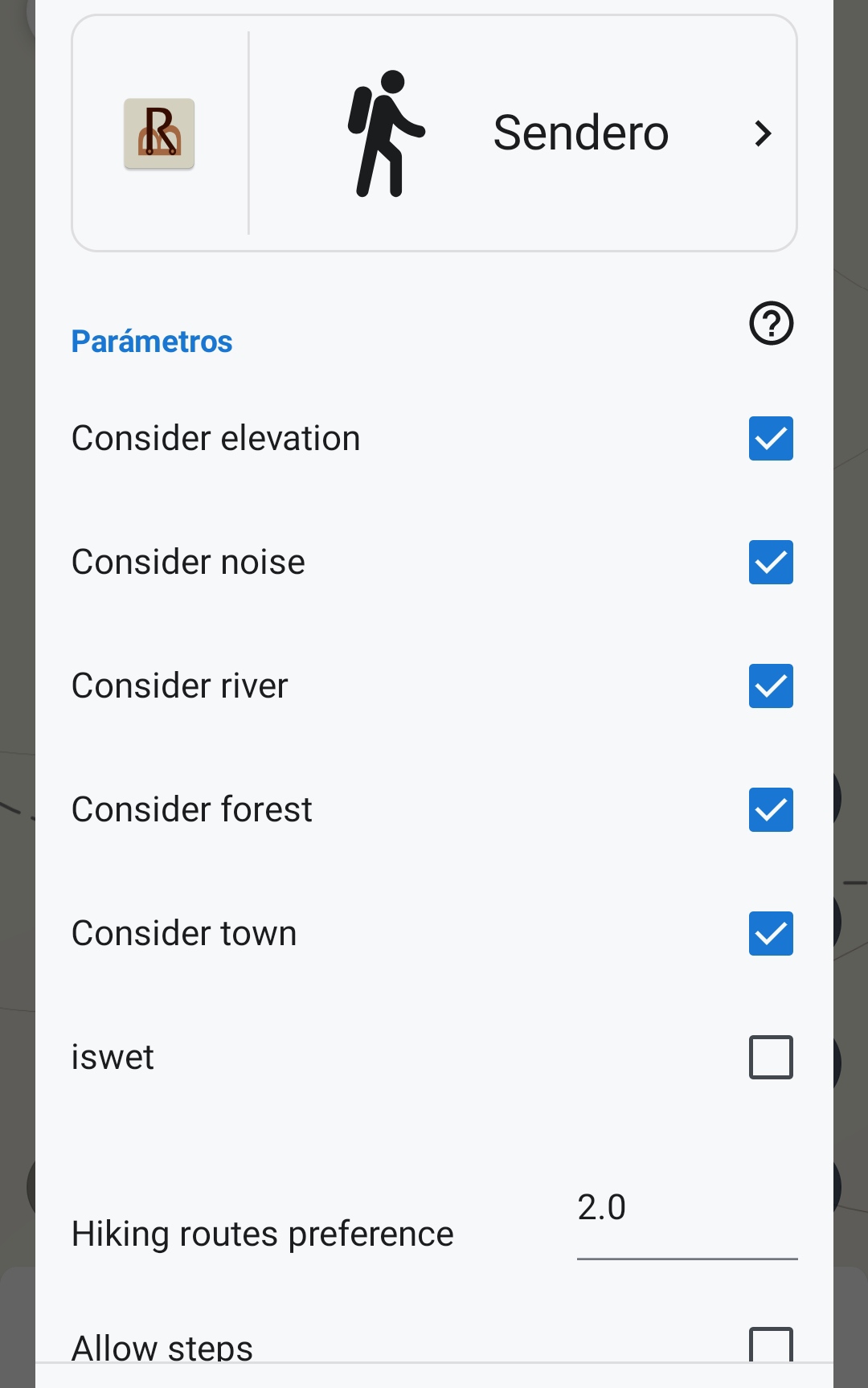Tap the "Consider town" label text

click(x=184, y=934)
